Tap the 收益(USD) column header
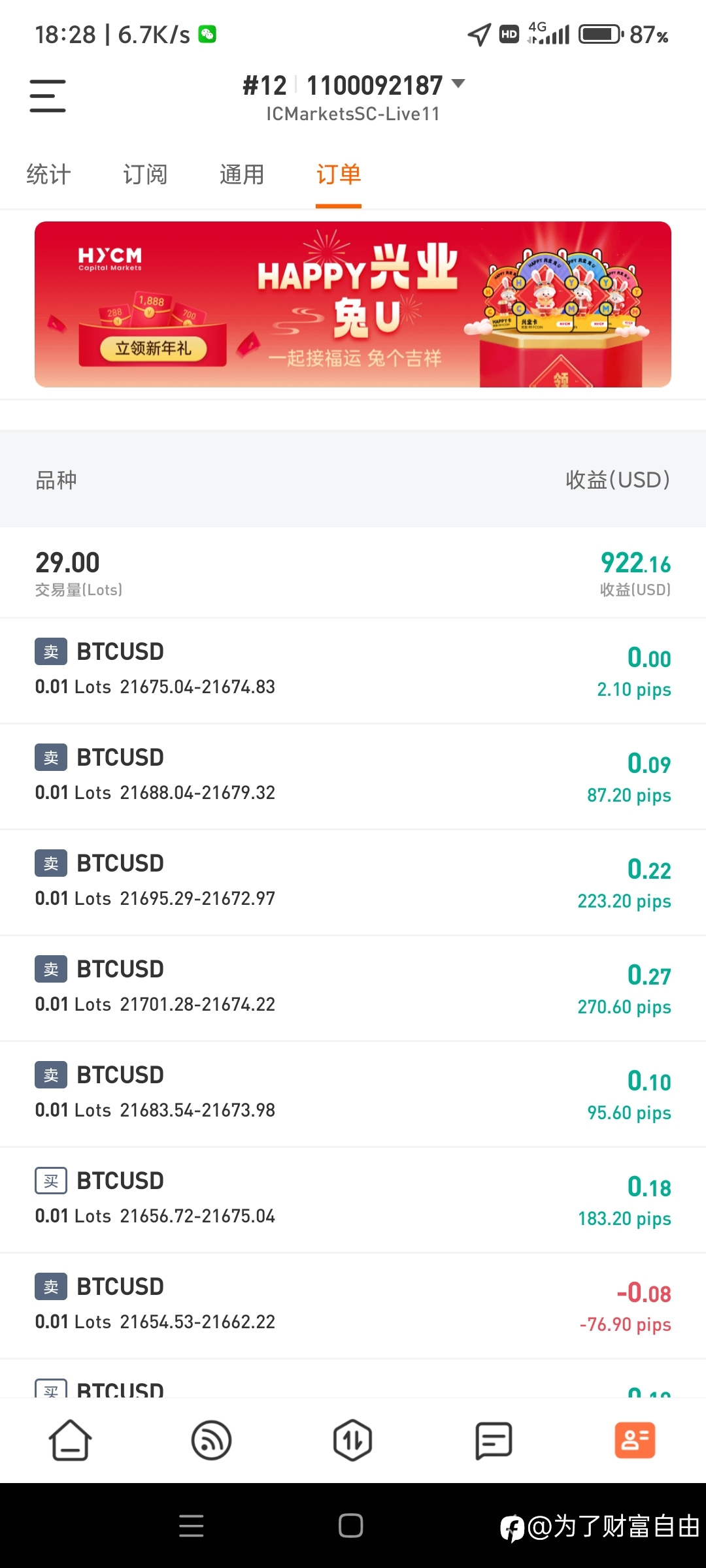The height and width of the screenshot is (1568, 706). point(618,480)
